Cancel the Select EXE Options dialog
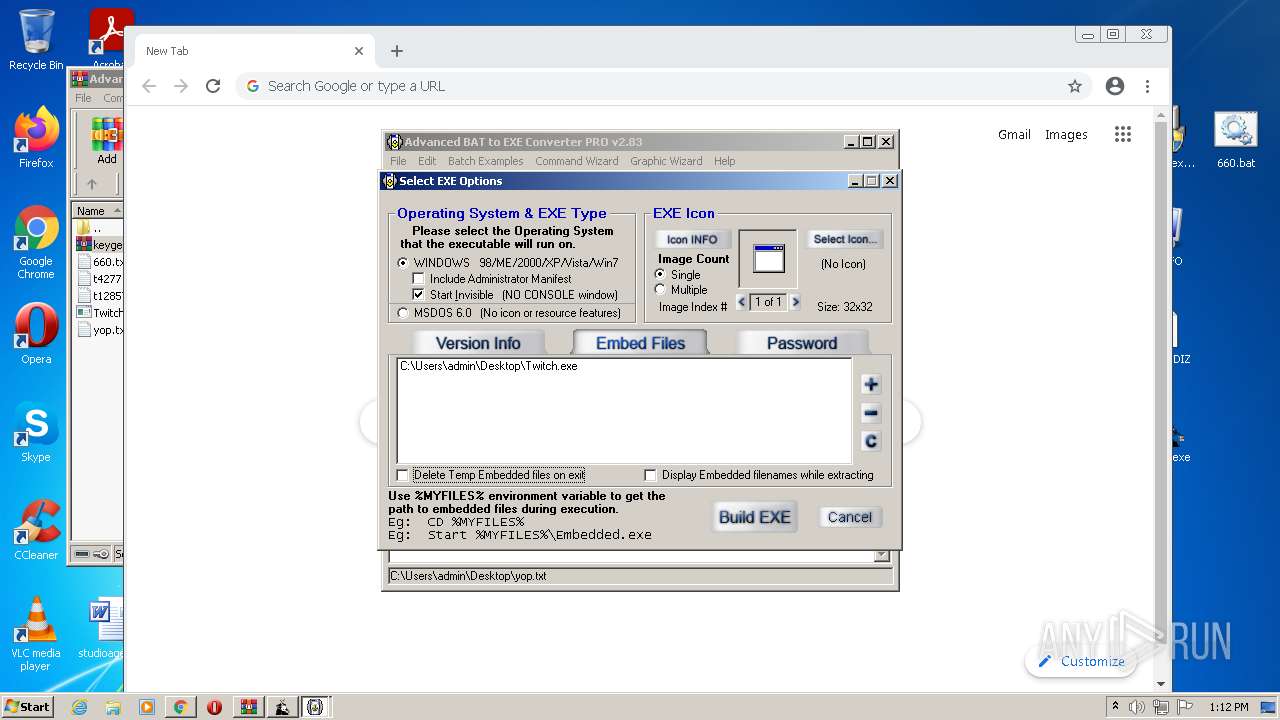This screenshot has width=1280, height=720. pos(849,517)
